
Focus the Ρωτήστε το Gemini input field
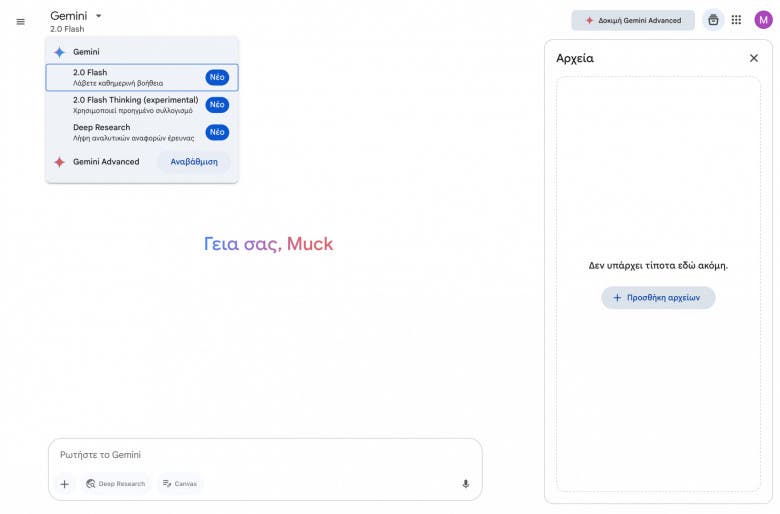click(x=265, y=455)
